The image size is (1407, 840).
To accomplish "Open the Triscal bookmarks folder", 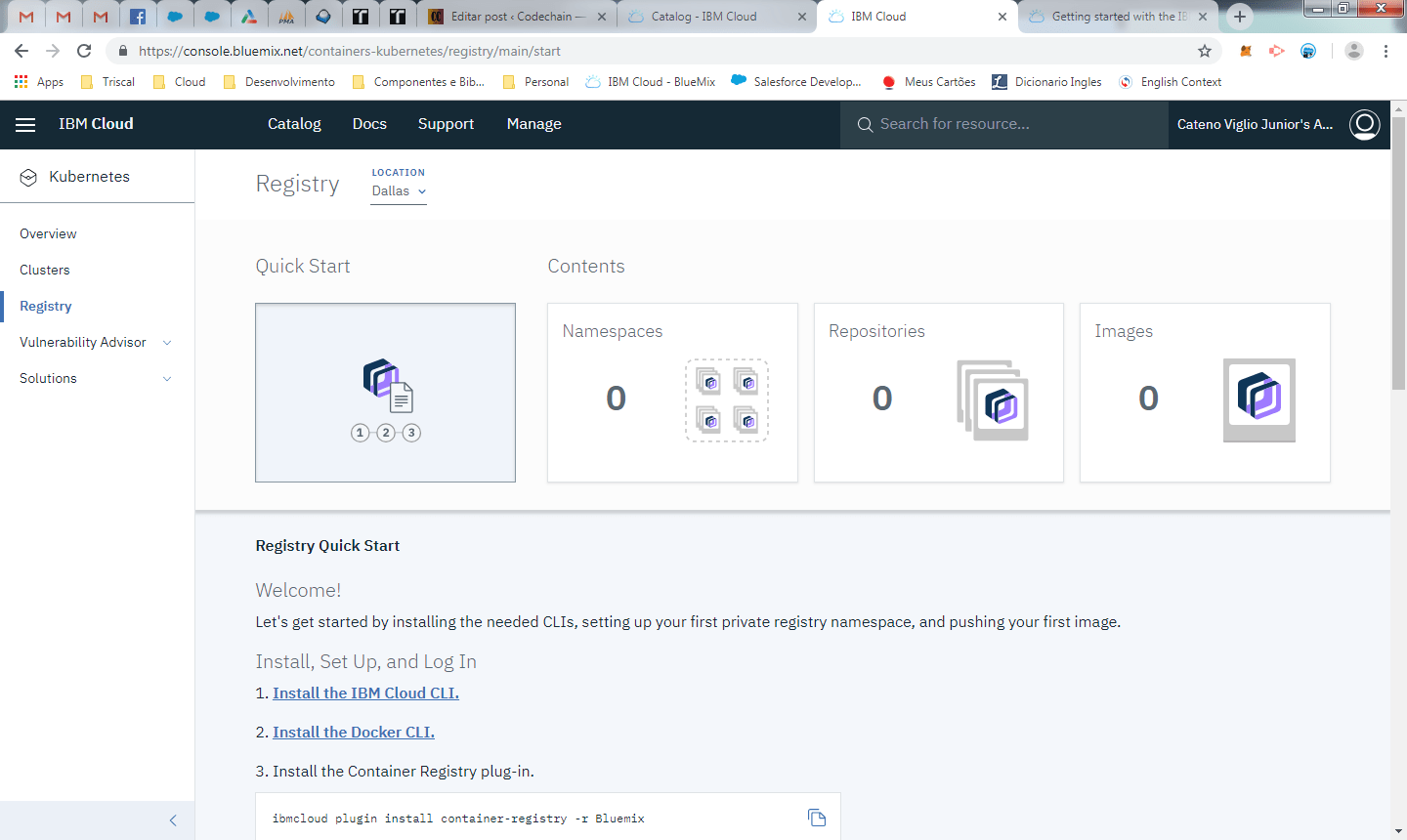I will click(107, 82).
